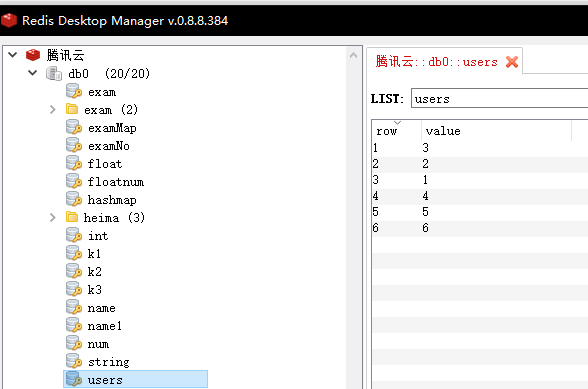
Task: Select the examMap key label
Action: click(x=112, y=128)
